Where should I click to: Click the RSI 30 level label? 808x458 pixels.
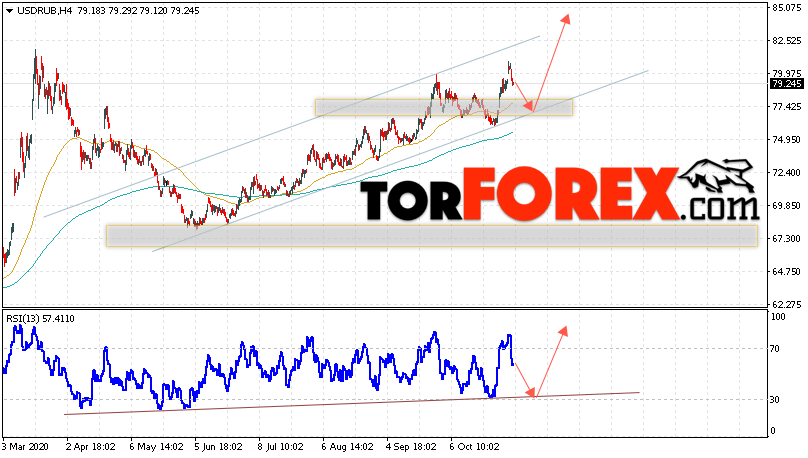tap(775, 400)
